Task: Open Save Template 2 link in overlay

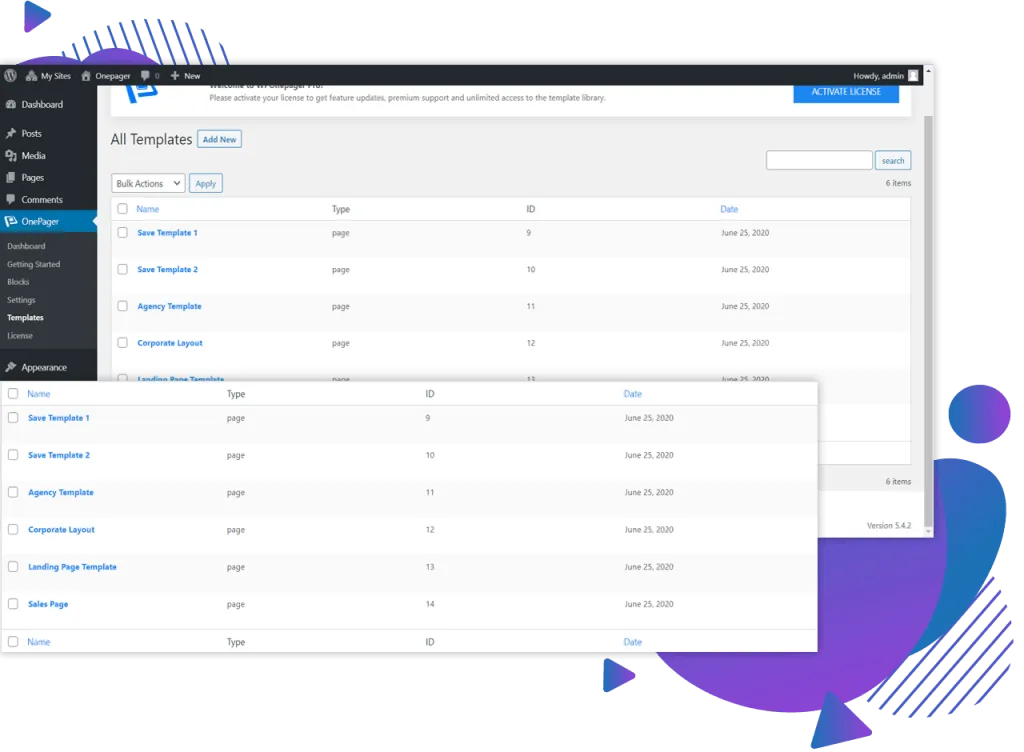Action: pyautogui.click(x=59, y=455)
